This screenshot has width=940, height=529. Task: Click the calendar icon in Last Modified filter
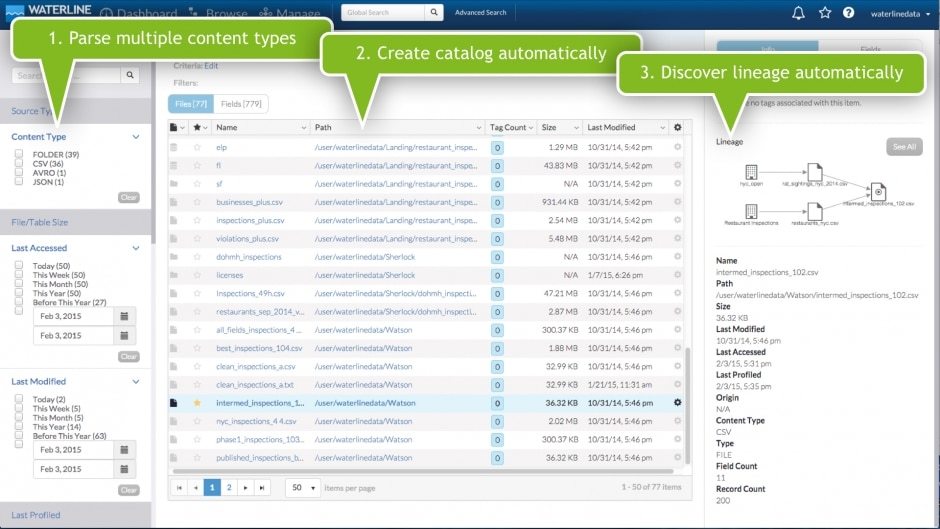[x=124, y=449]
